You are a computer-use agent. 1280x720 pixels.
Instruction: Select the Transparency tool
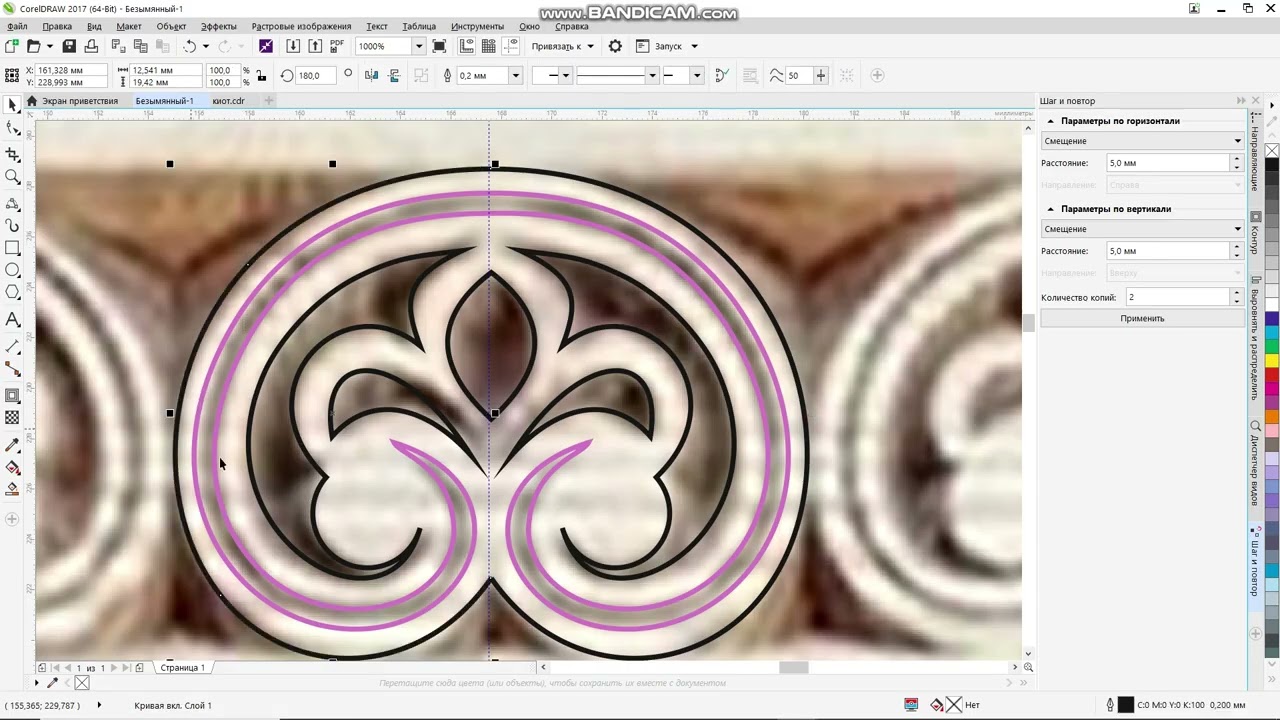click(x=12, y=418)
